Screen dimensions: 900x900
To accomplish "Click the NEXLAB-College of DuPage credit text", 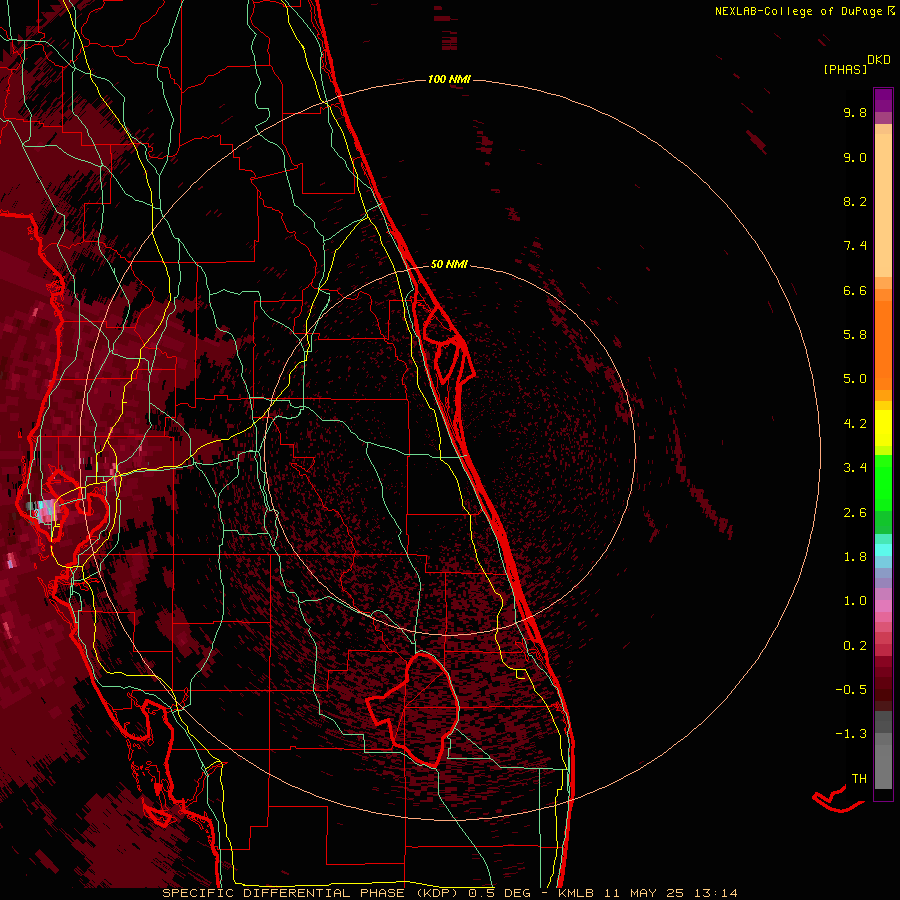I will point(799,11).
